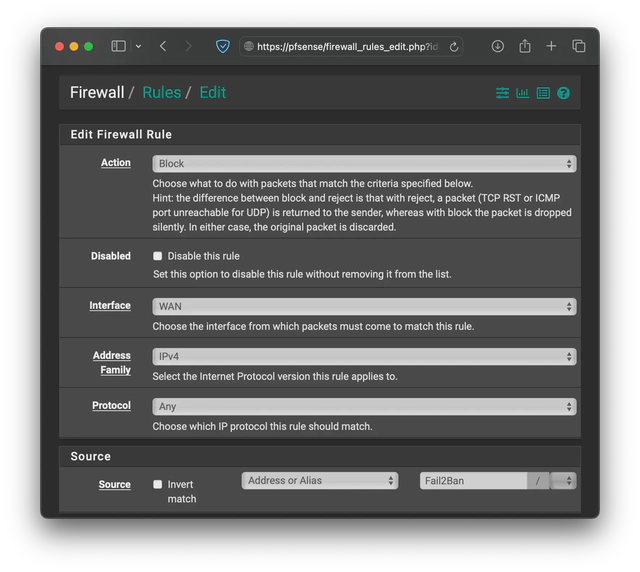Toggle the Invert match checkbox
The width and height of the screenshot is (640, 572).
tap(158, 484)
